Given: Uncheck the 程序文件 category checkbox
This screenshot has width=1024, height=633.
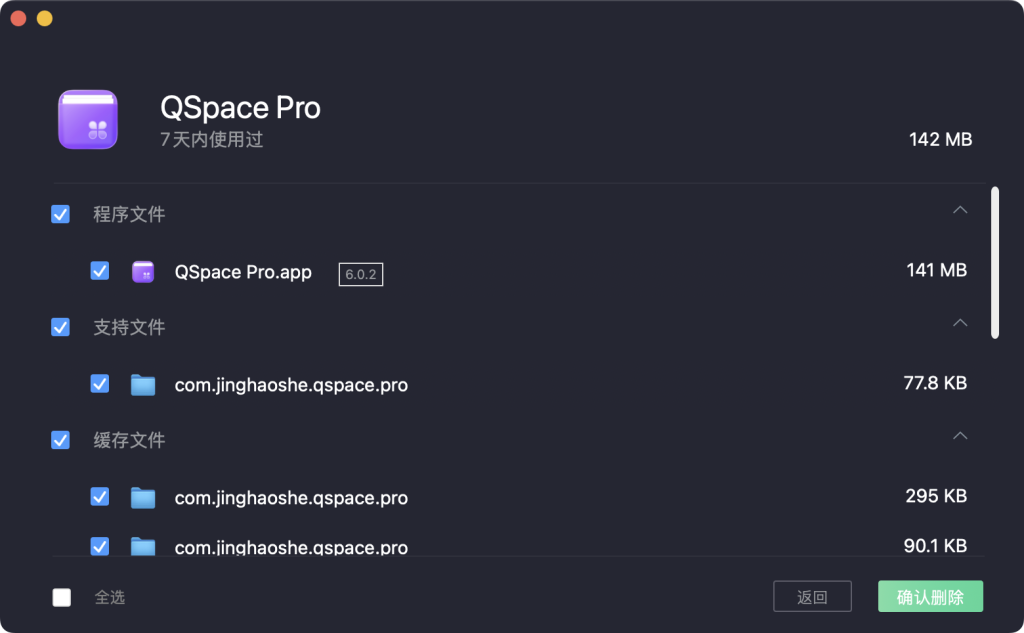Looking at the screenshot, I should point(61,214).
